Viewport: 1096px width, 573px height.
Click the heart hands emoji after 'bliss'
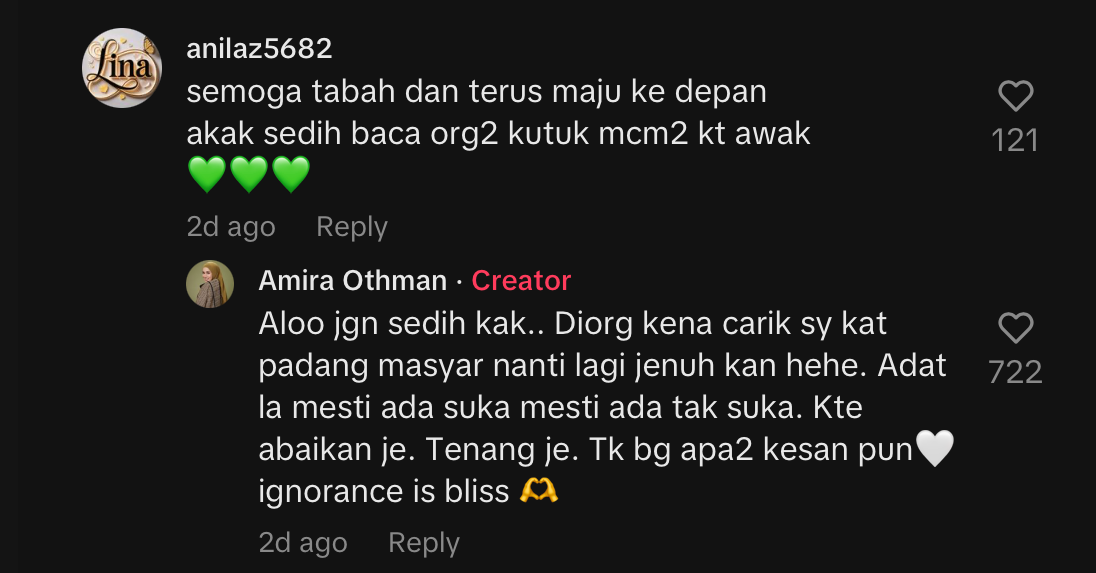pyautogui.click(x=539, y=491)
